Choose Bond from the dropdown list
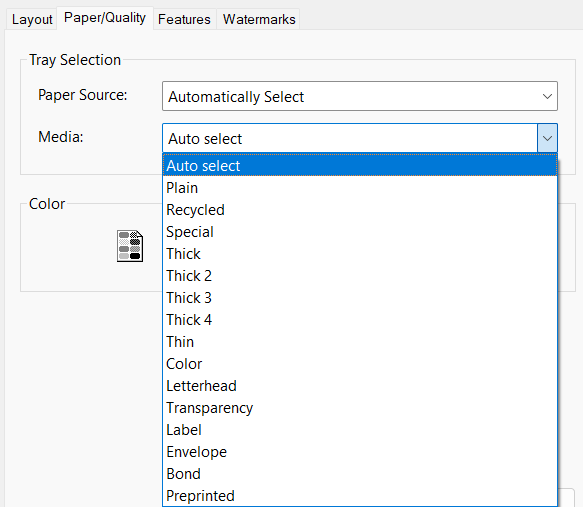Image resolution: width=583 pixels, height=507 pixels. (x=360, y=474)
